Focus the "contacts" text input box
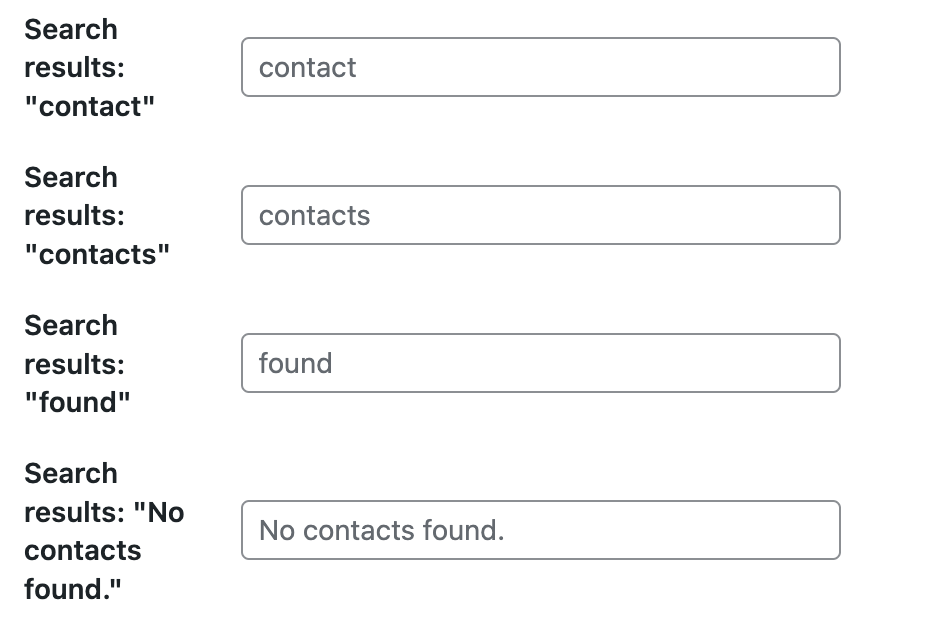This screenshot has height=621, width=949. point(540,215)
